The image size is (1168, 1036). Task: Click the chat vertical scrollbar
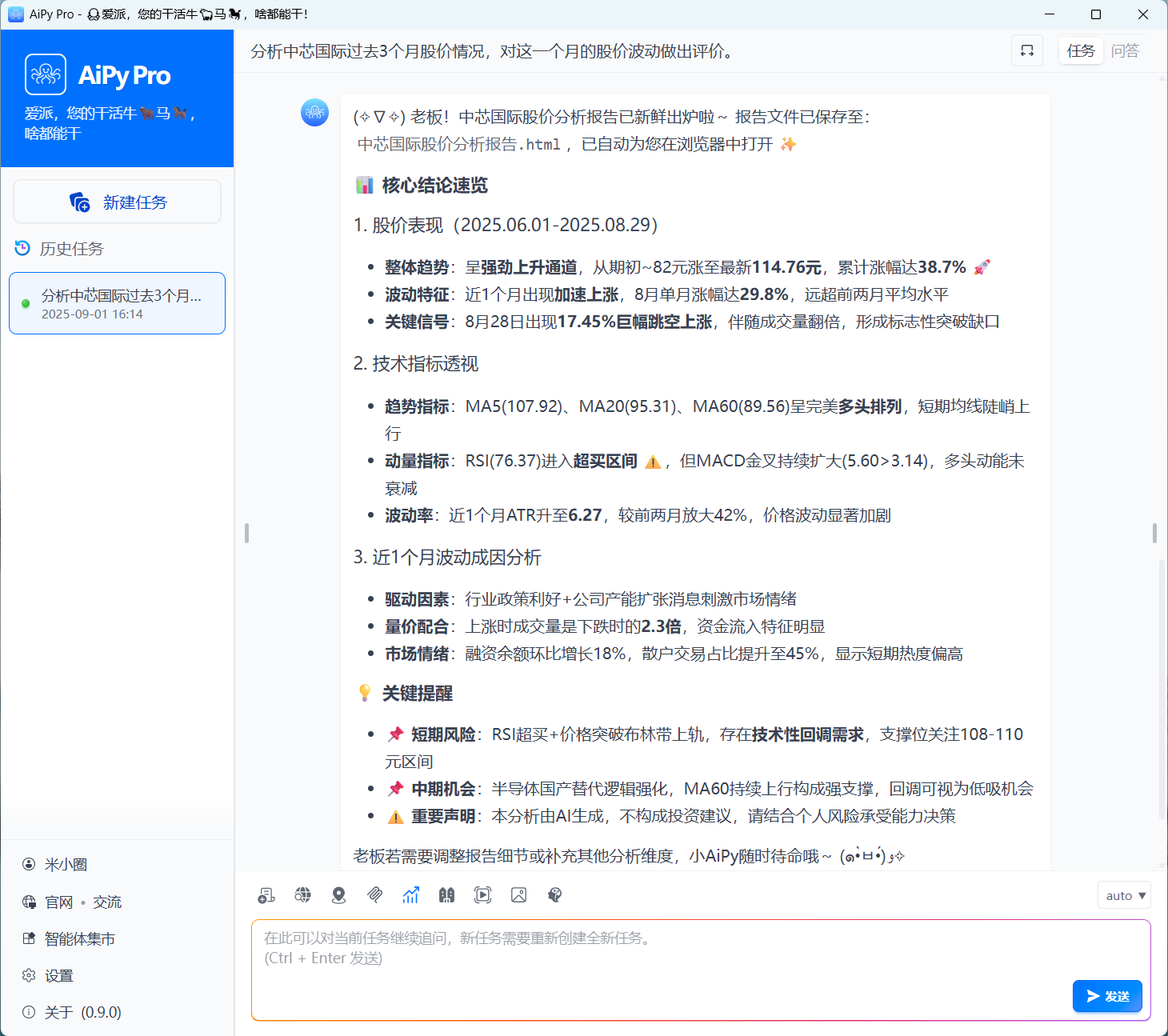pos(1162,688)
